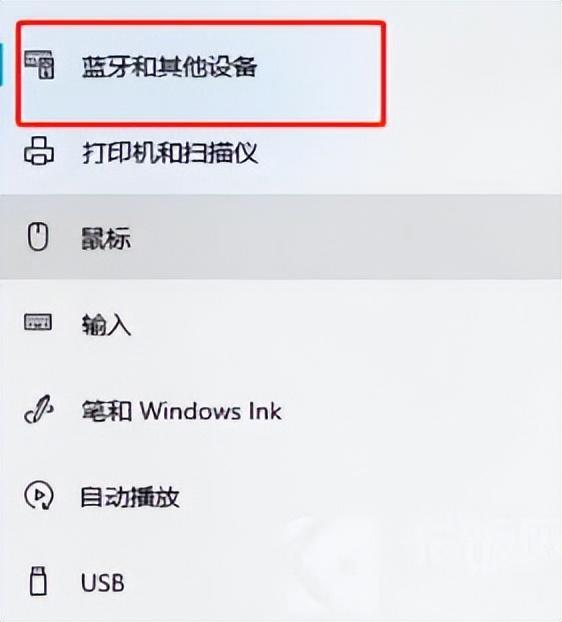562x622 pixels.
Task: Choose the 自动播放 entry
Action: 130,496
